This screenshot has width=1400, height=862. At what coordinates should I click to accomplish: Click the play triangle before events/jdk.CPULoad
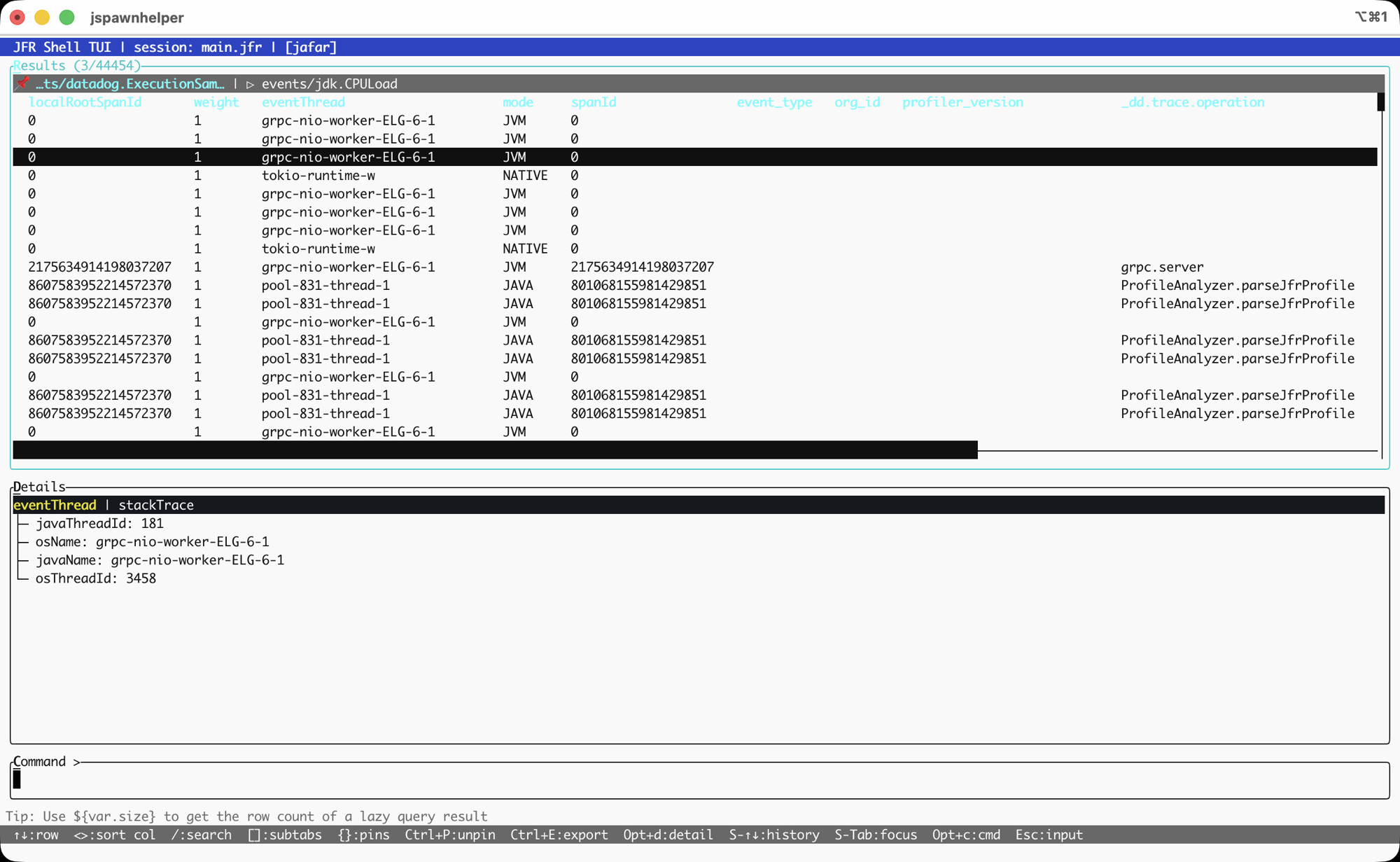click(250, 84)
